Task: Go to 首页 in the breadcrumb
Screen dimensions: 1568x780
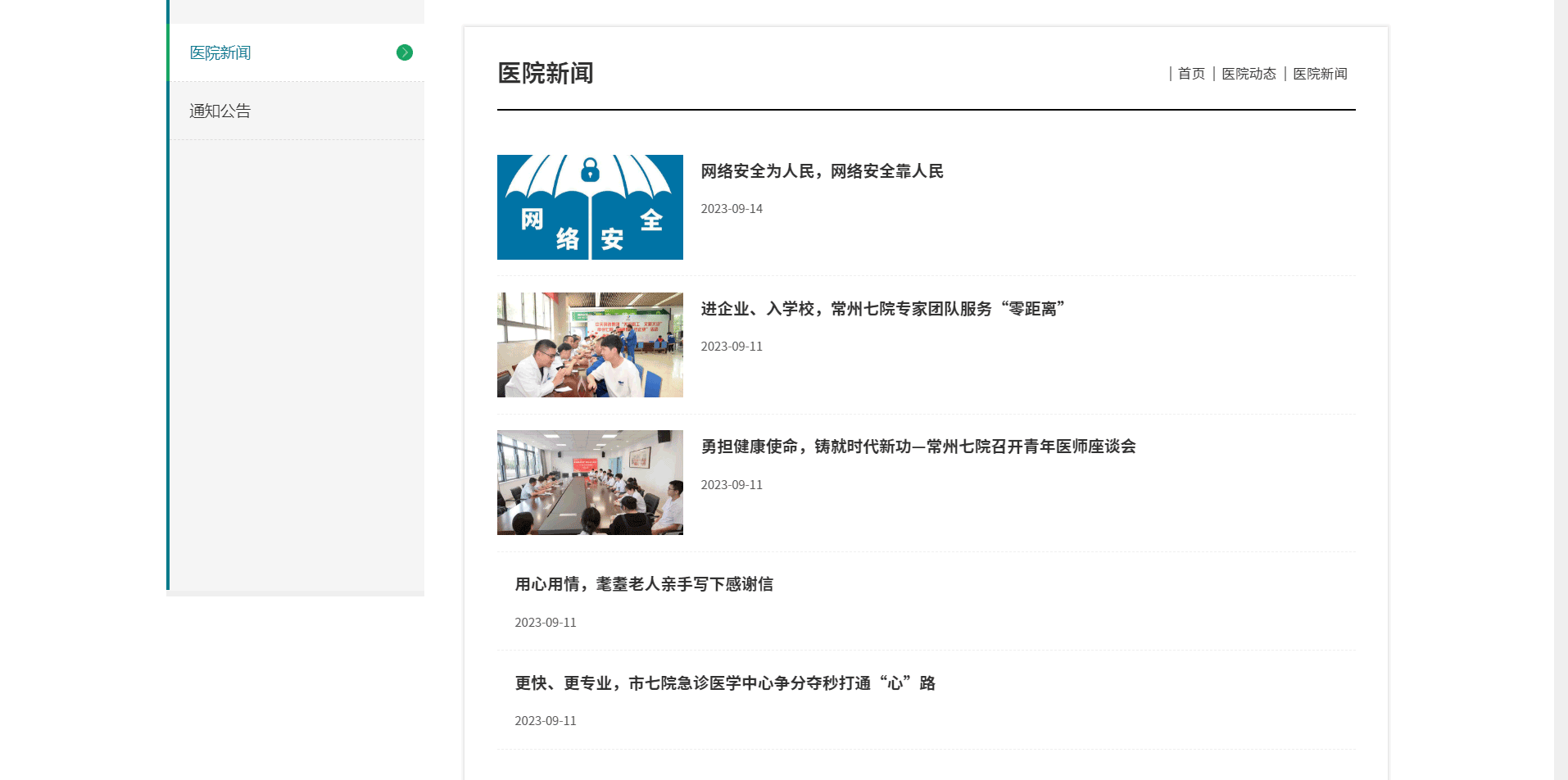Action: point(1191,74)
